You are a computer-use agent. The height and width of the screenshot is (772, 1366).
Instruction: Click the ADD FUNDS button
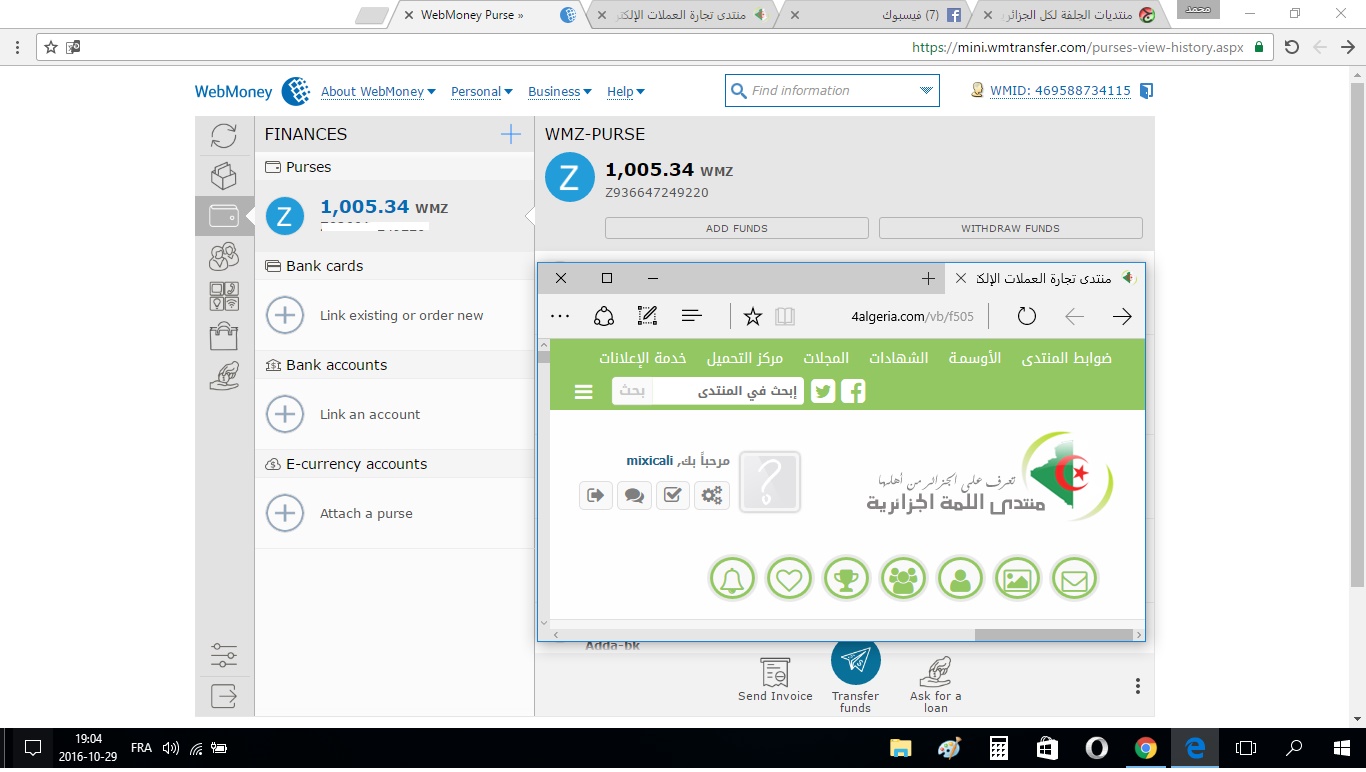(736, 228)
